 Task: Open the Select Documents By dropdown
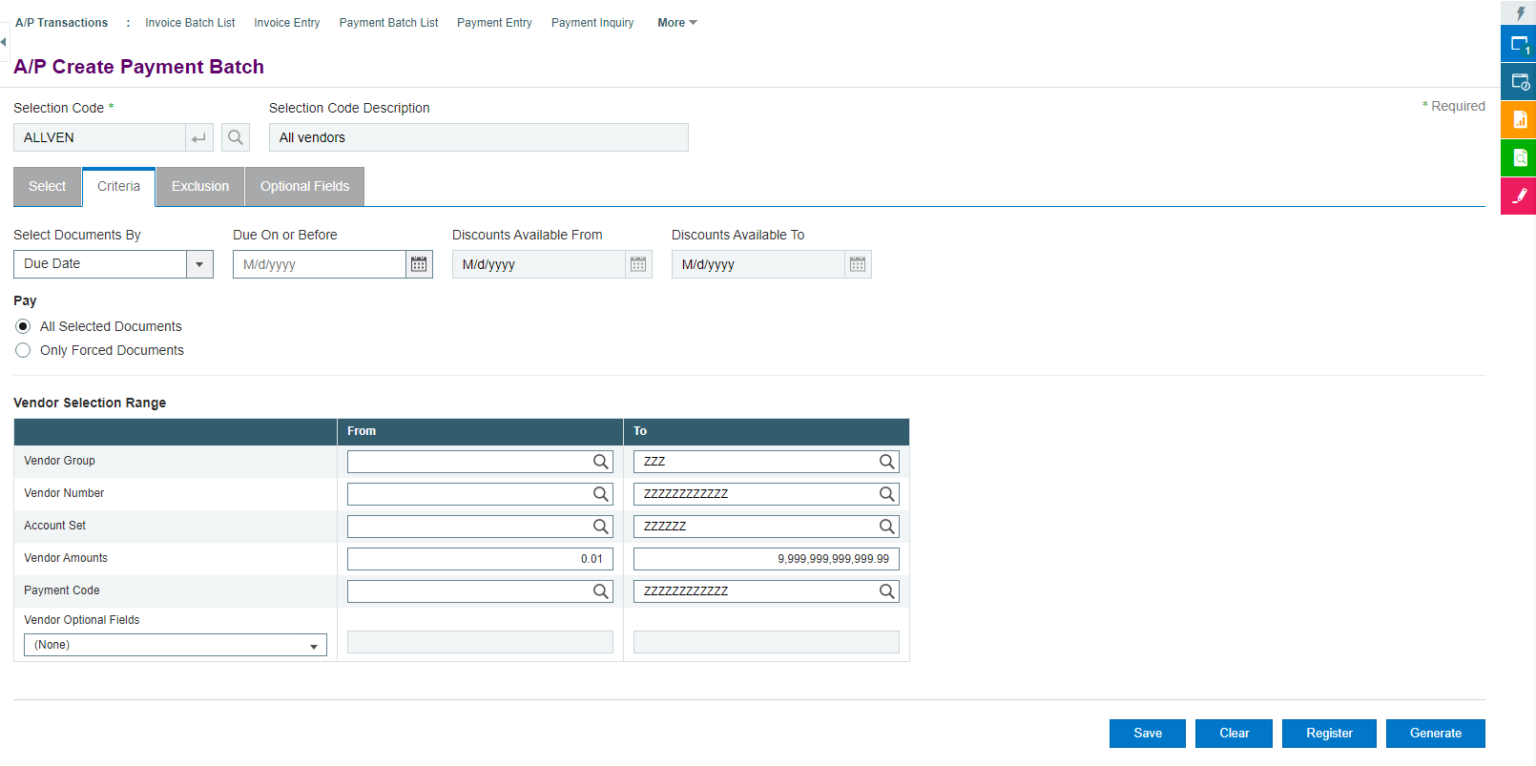pyautogui.click(x=199, y=263)
